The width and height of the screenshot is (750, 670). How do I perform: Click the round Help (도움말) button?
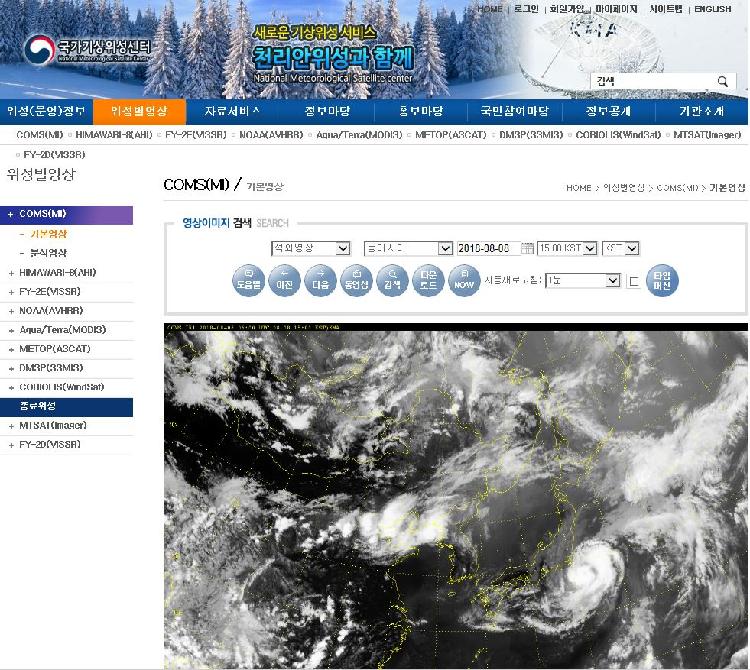pos(248,280)
